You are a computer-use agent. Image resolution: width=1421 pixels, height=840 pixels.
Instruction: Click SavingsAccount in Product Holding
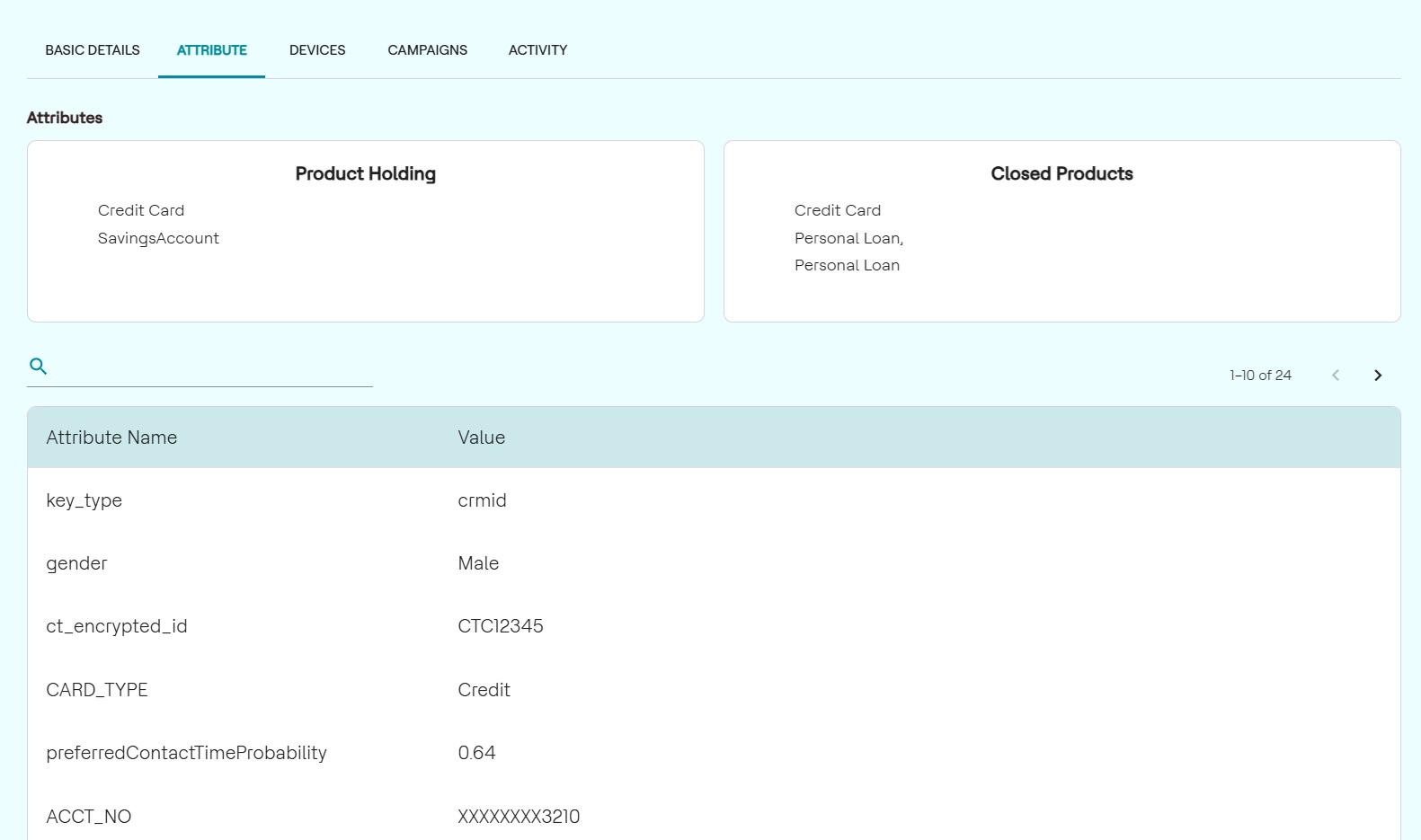point(158,238)
